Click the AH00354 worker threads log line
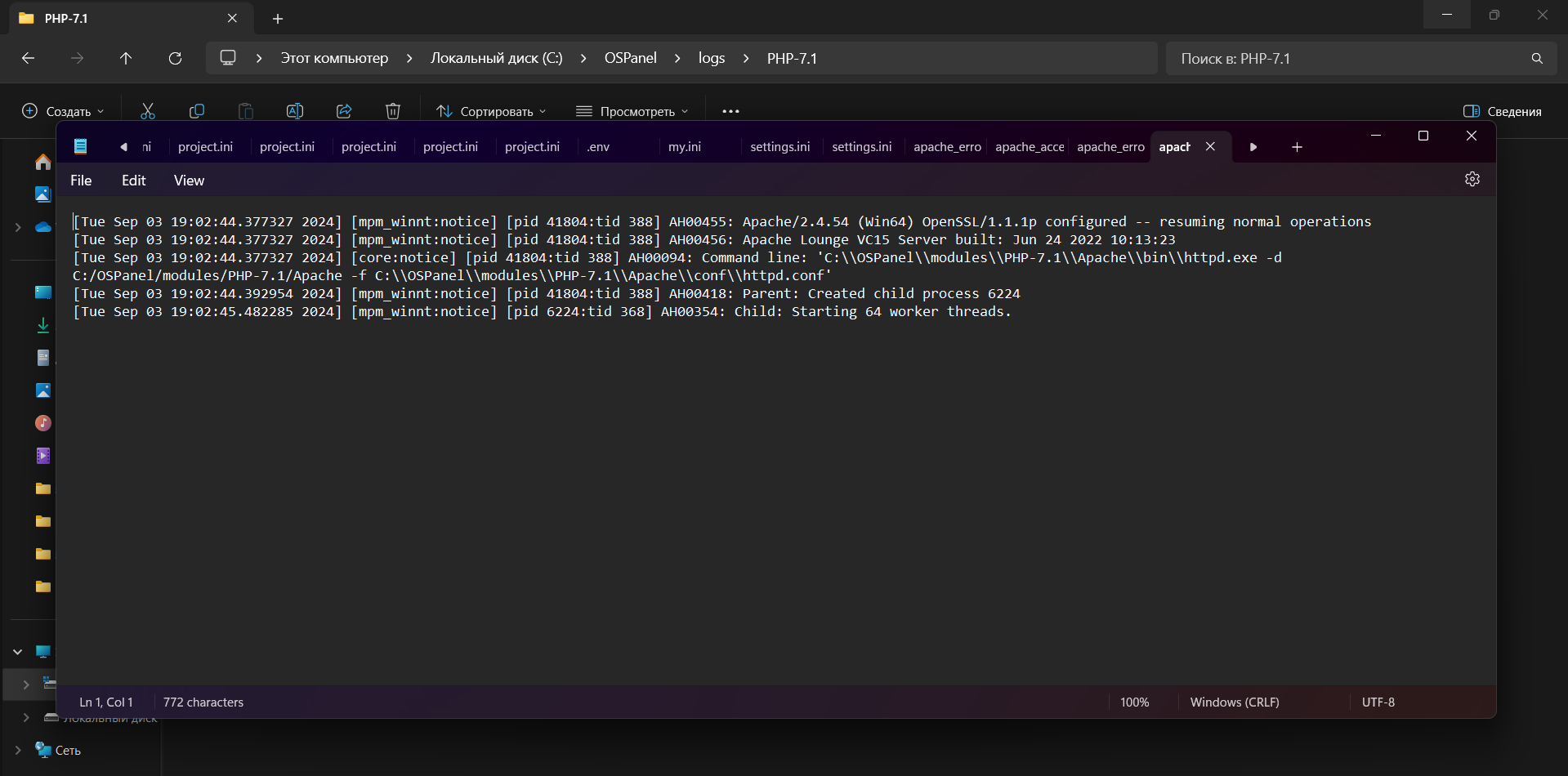The image size is (1568, 776). point(542,311)
